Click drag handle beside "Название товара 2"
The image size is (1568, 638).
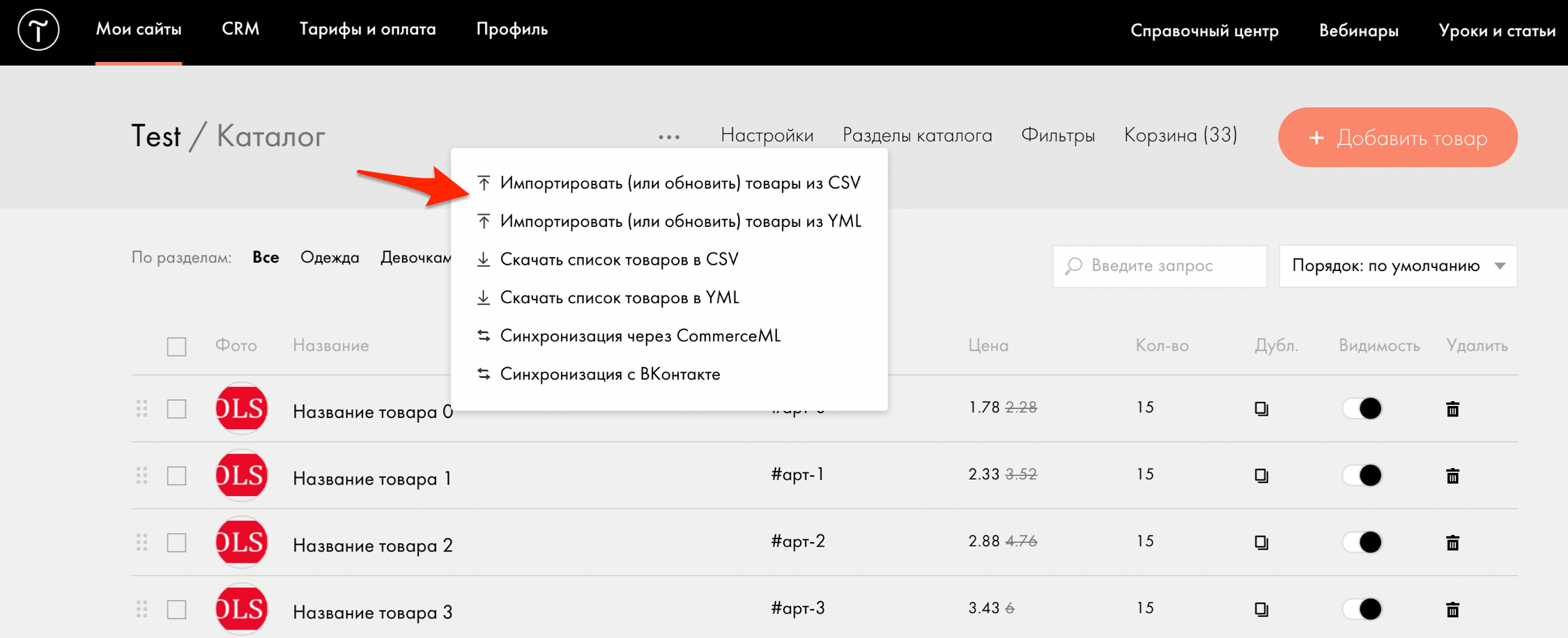coord(142,543)
